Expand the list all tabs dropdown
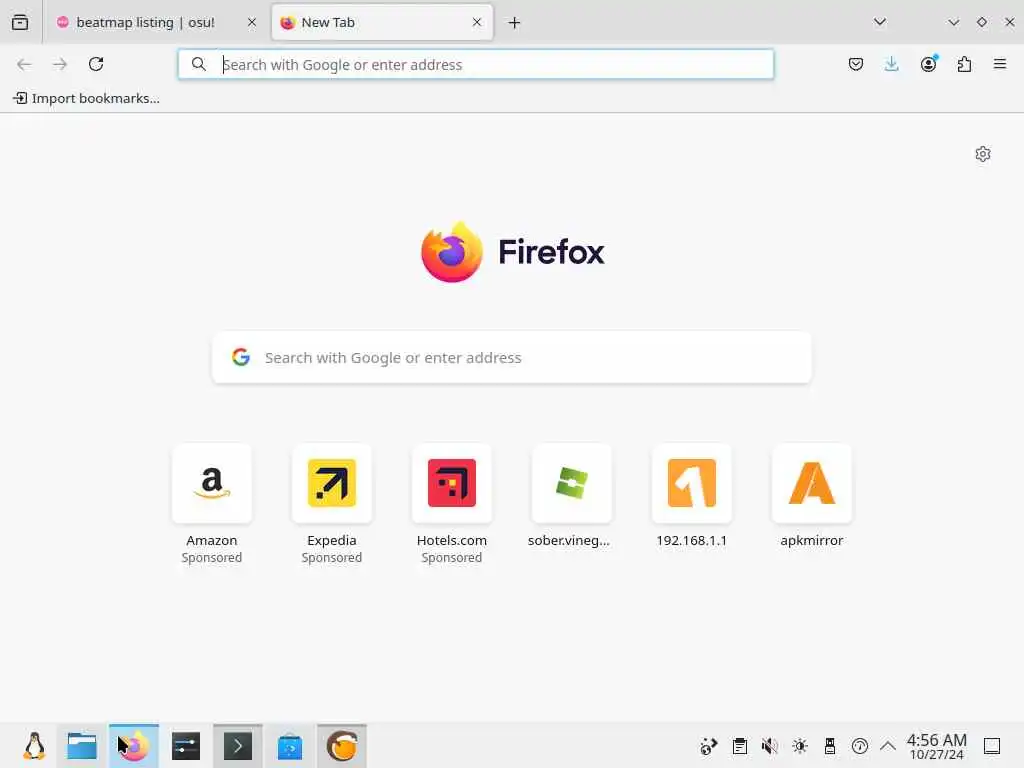Image resolution: width=1024 pixels, height=768 pixels. tap(880, 22)
